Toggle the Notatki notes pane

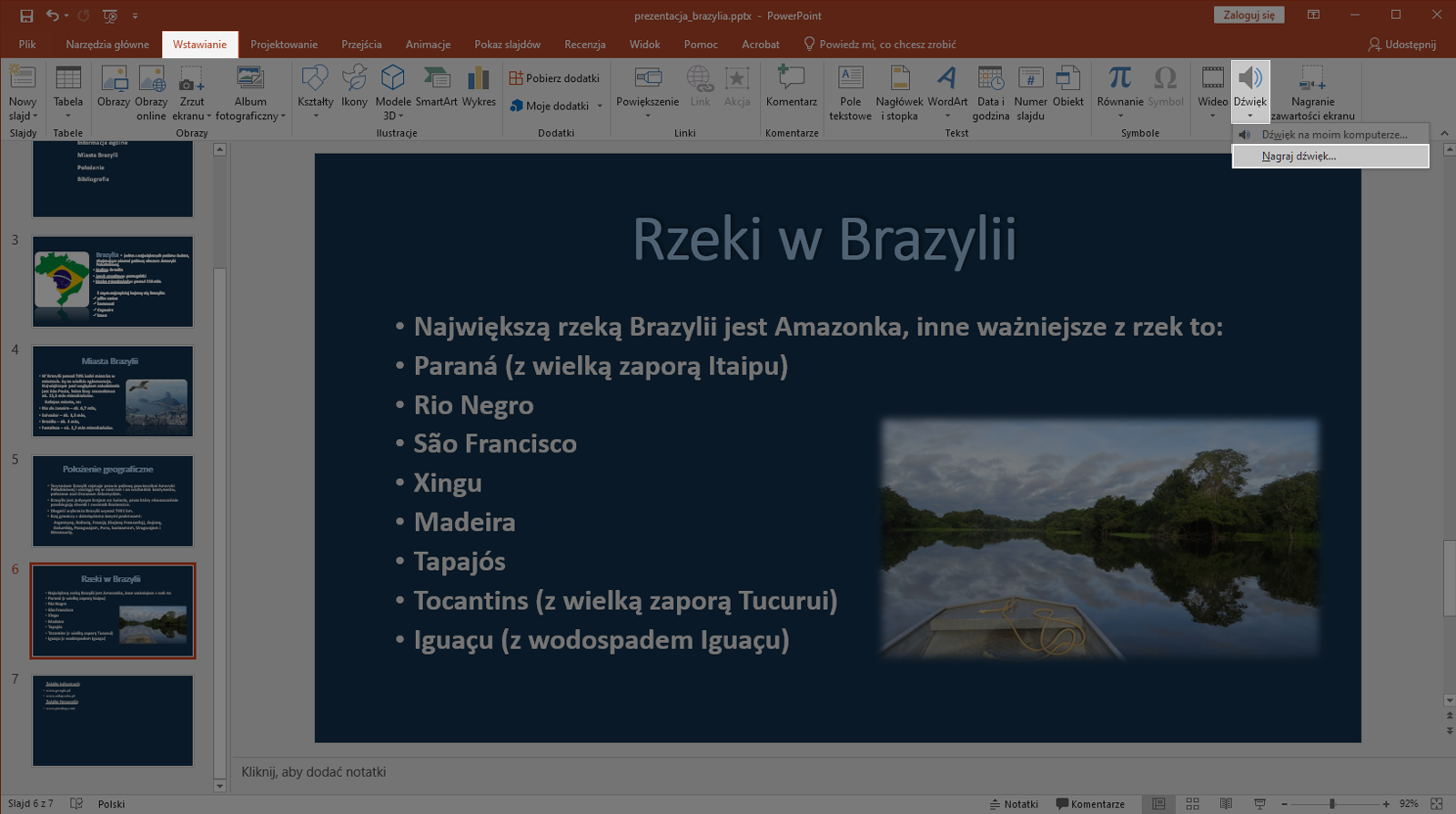[x=1014, y=804]
